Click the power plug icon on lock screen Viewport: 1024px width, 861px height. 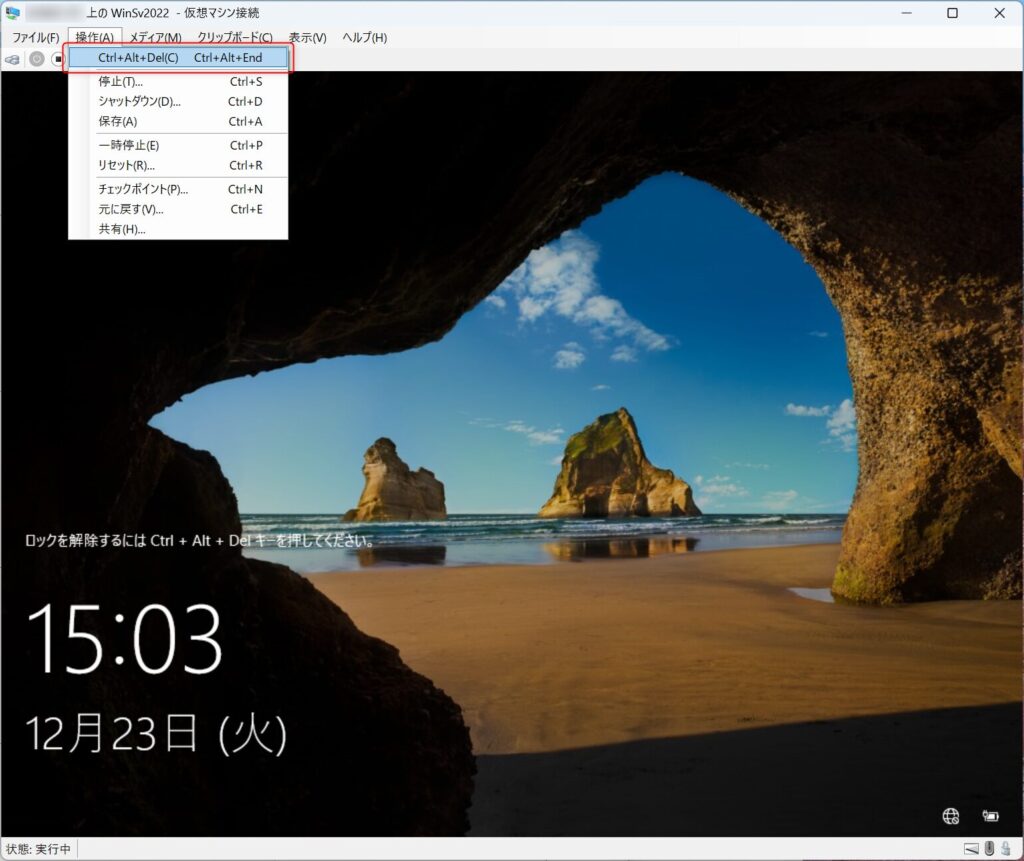tap(991, 816)
